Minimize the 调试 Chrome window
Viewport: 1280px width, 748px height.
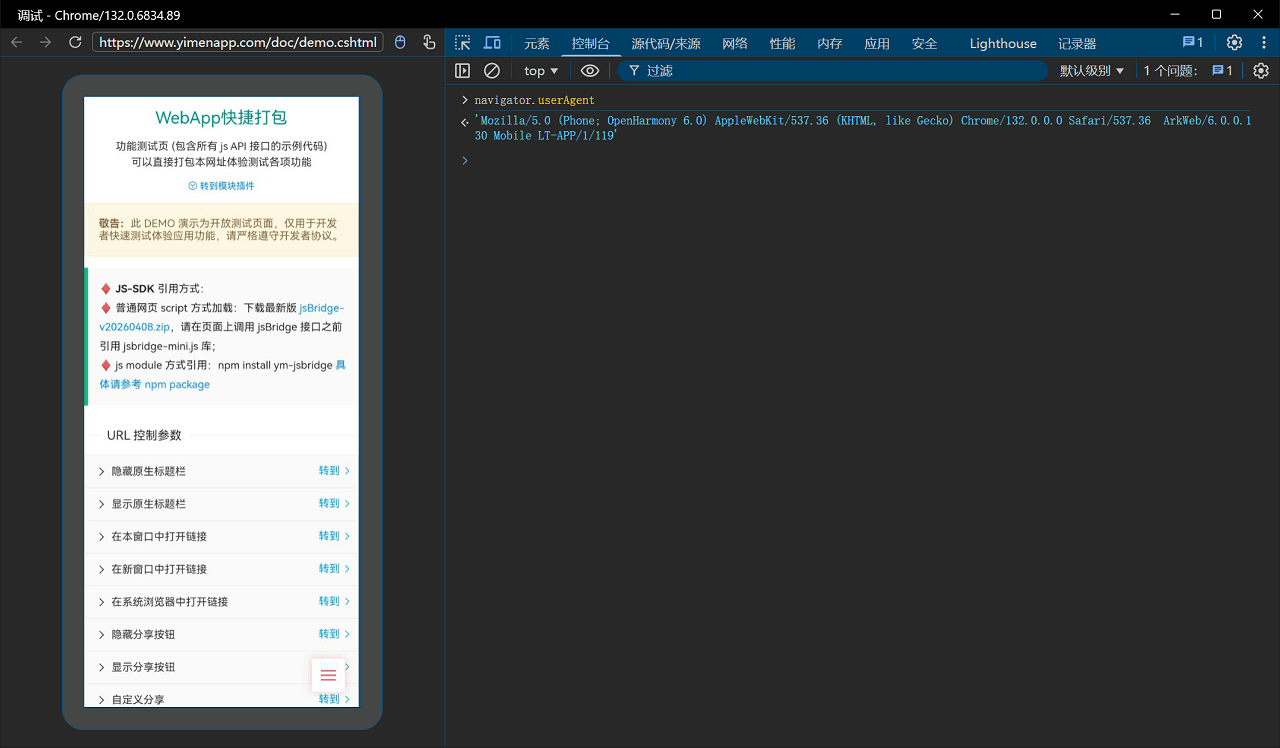[1176, 14]
